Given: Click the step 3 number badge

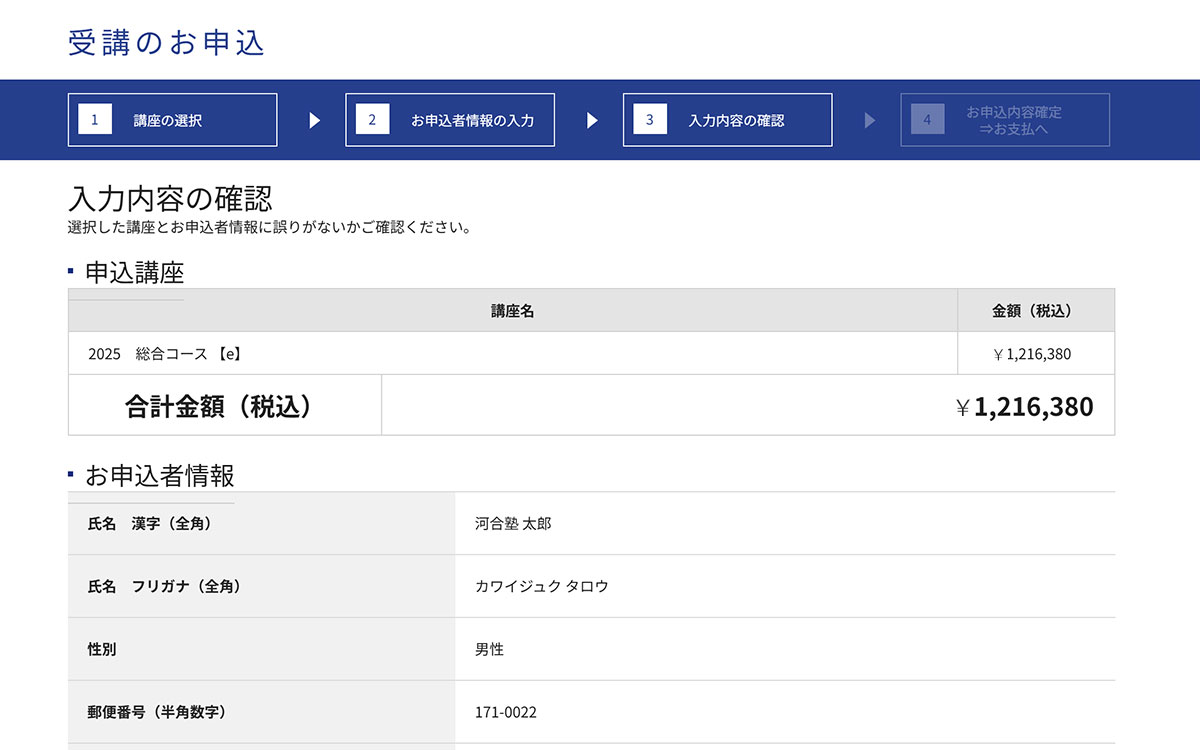Looking at the screenshot, I should point(650,120).
